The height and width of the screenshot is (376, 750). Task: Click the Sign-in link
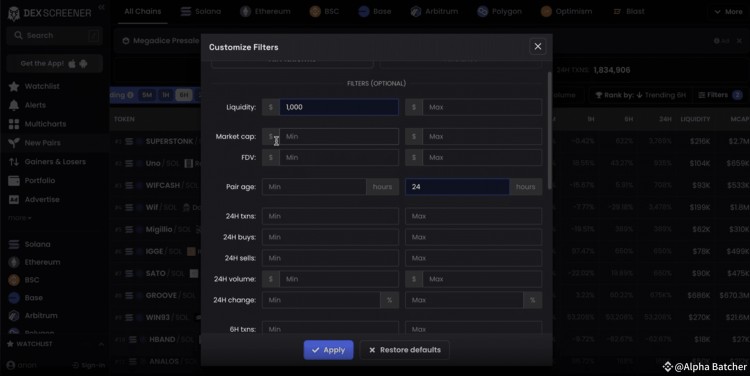pos(89,365)
